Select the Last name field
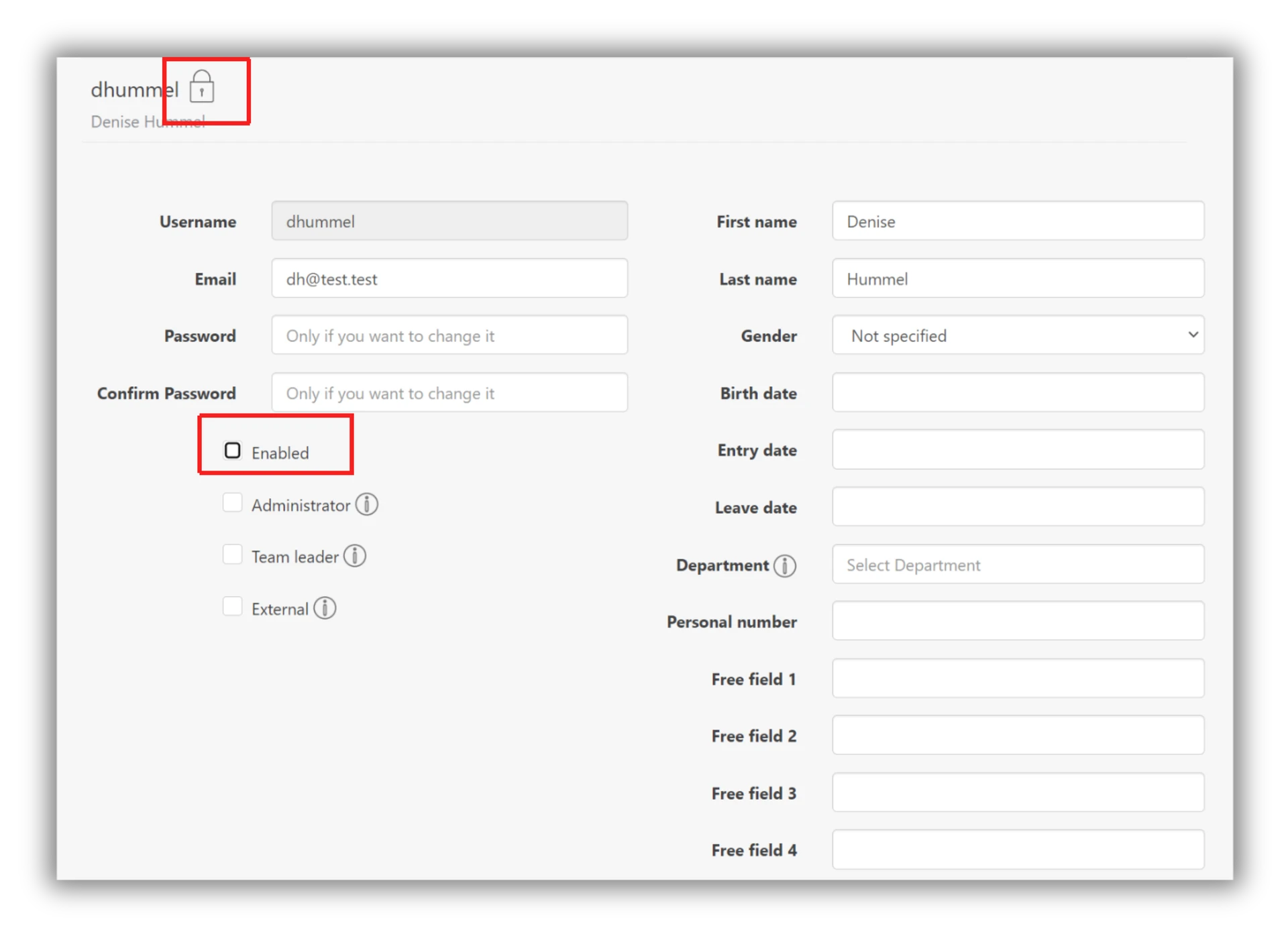 (1017, 278)
